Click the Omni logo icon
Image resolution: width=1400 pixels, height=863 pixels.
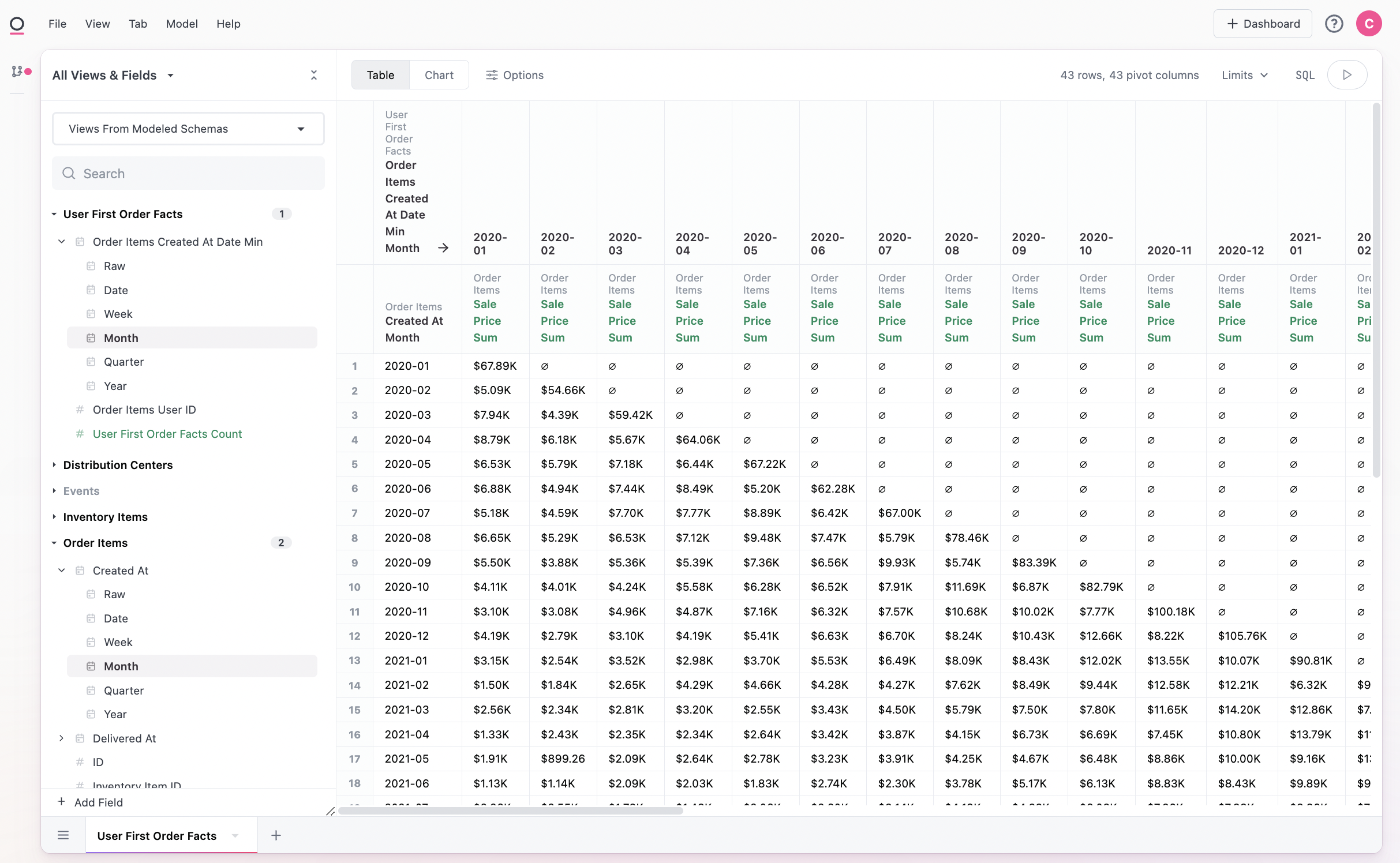17,24
